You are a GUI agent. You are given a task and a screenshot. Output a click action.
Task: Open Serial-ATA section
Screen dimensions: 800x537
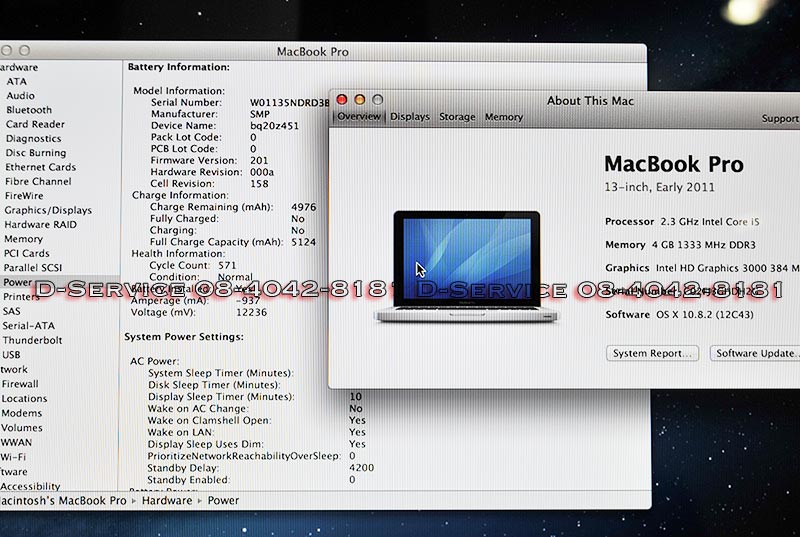coord(29,326)
